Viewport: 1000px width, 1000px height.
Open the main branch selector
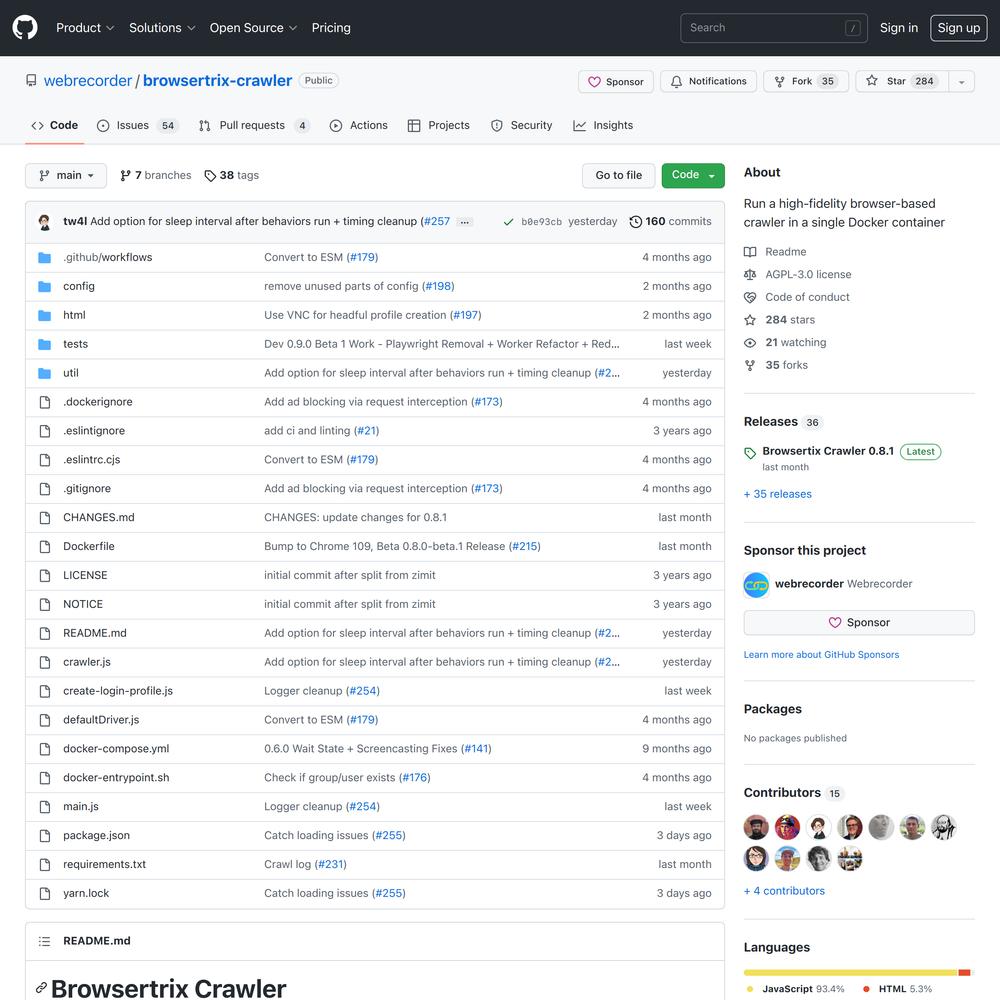(x=66, y=175)
